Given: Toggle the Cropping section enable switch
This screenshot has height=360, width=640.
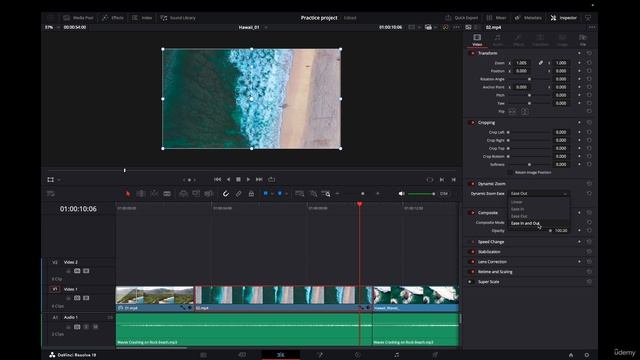Looking at the screenshot, I should (473, 122).
